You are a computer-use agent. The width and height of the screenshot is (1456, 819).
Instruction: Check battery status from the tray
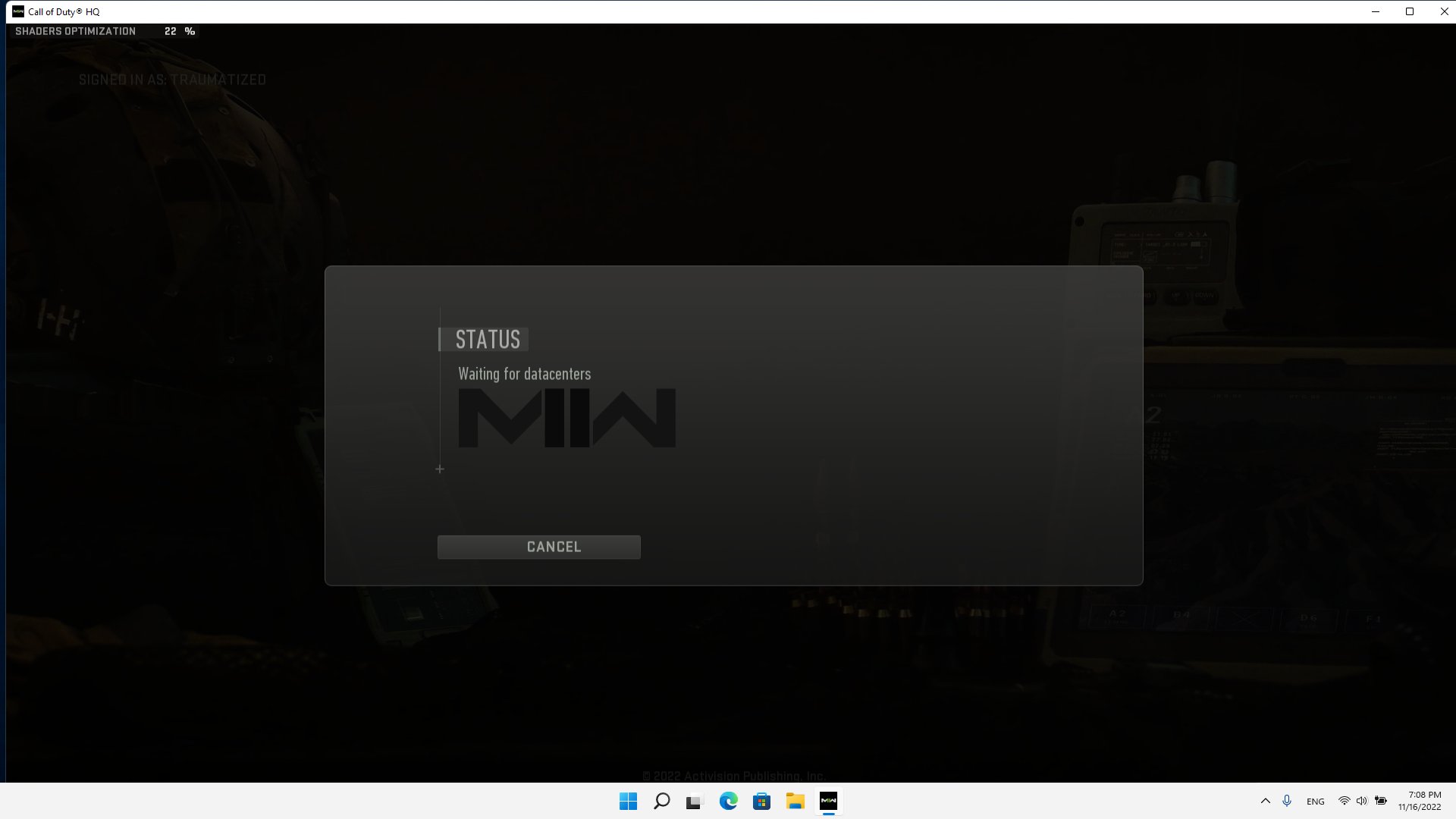pyautogui.click(x=1382, y=801)
